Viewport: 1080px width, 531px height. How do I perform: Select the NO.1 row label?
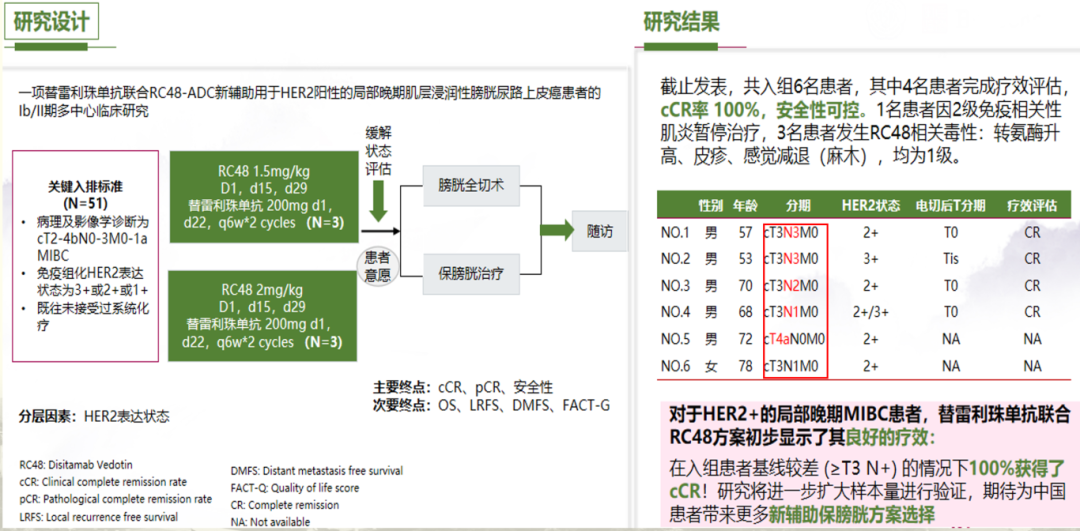(x=675, y=232)
